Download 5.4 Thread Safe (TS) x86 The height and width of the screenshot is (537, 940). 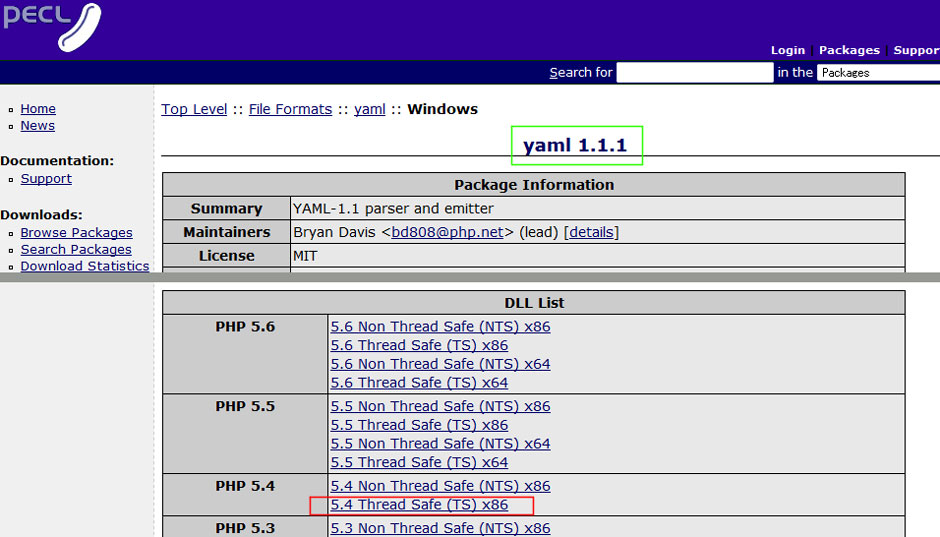coord(419,505)
